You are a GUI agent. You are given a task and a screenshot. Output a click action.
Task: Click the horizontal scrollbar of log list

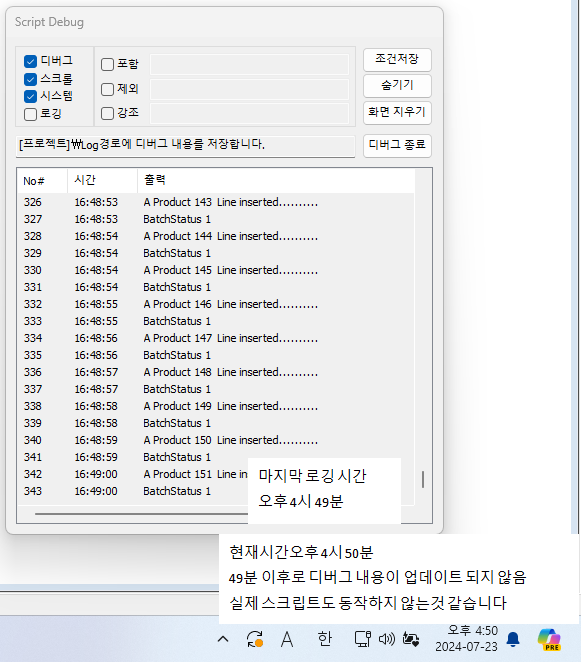[x=141, y=514]
